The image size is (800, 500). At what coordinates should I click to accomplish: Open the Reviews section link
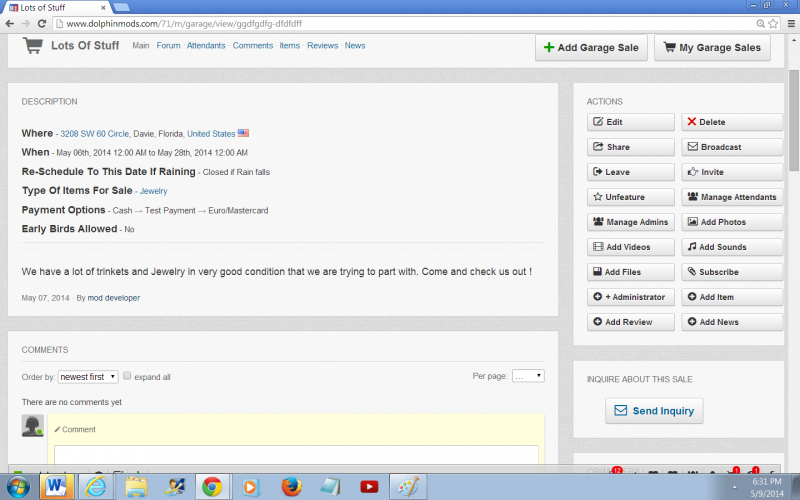(322, 46)
